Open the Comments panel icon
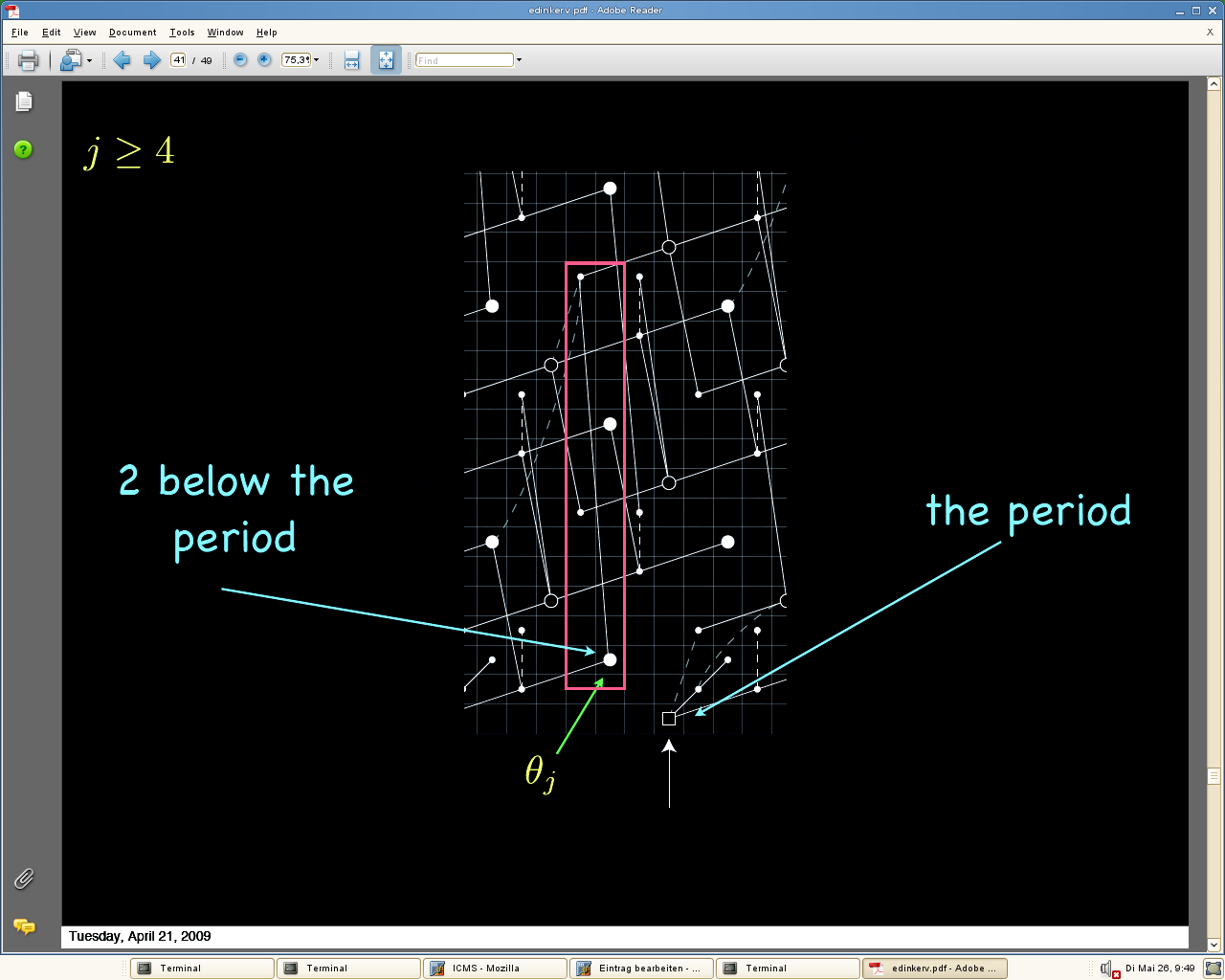The width and height of the screenshot is (1225, 980). point(24,926)
